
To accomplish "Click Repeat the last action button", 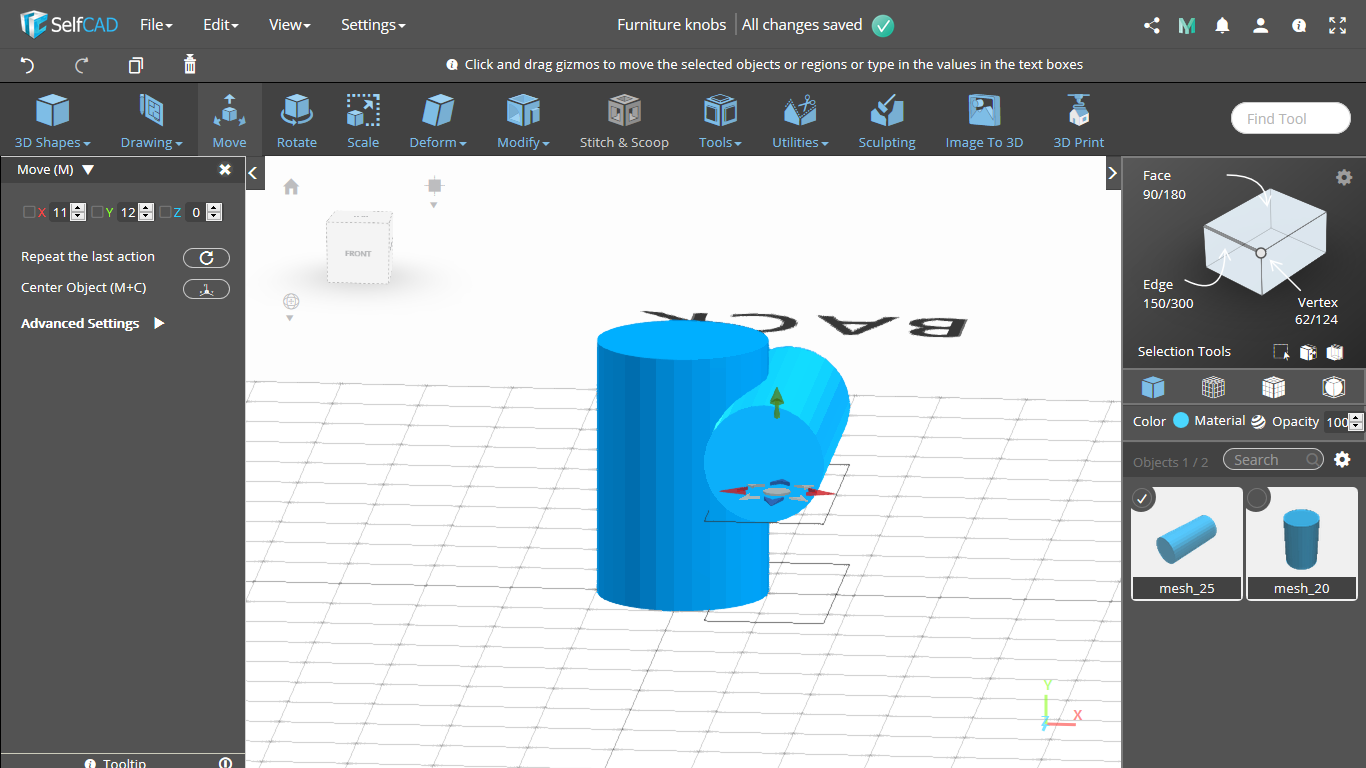I will pos(206,258).
